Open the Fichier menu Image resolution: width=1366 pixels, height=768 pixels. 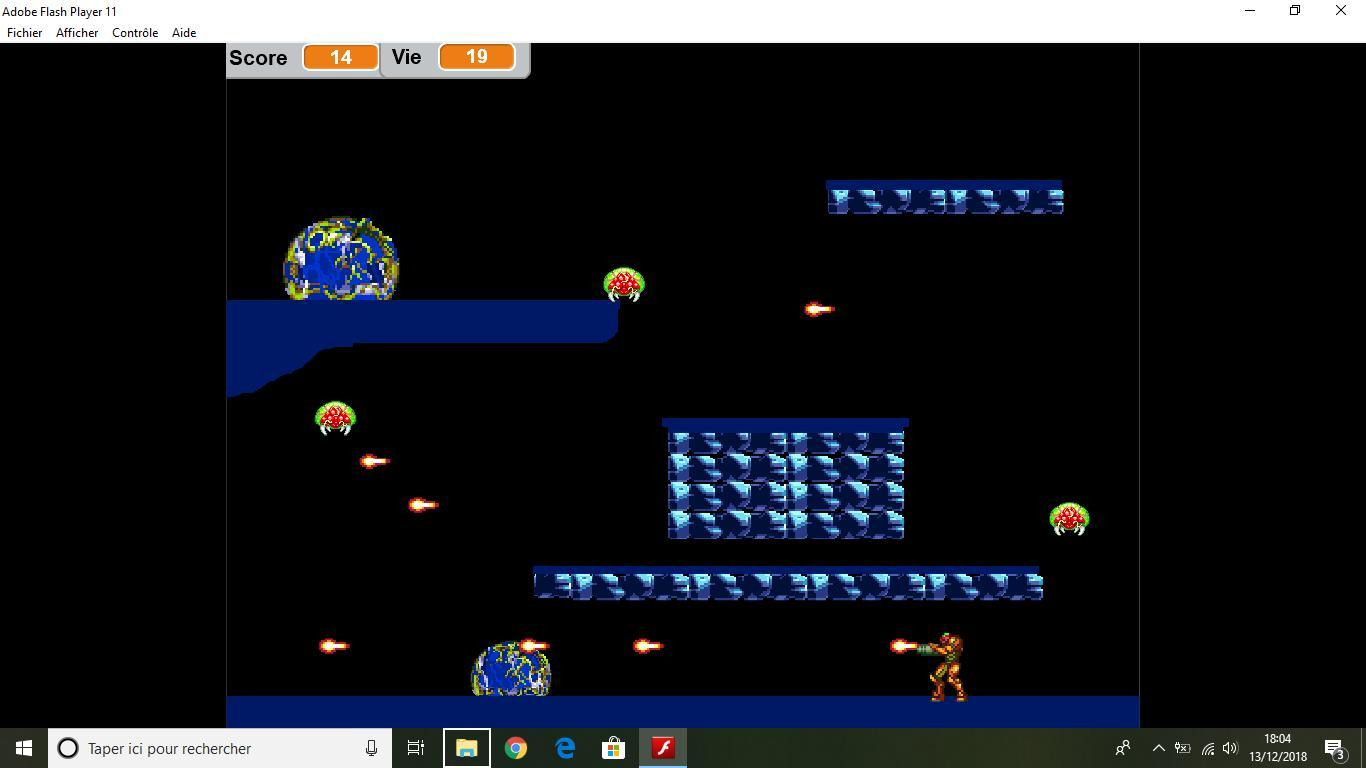(25, 32)
